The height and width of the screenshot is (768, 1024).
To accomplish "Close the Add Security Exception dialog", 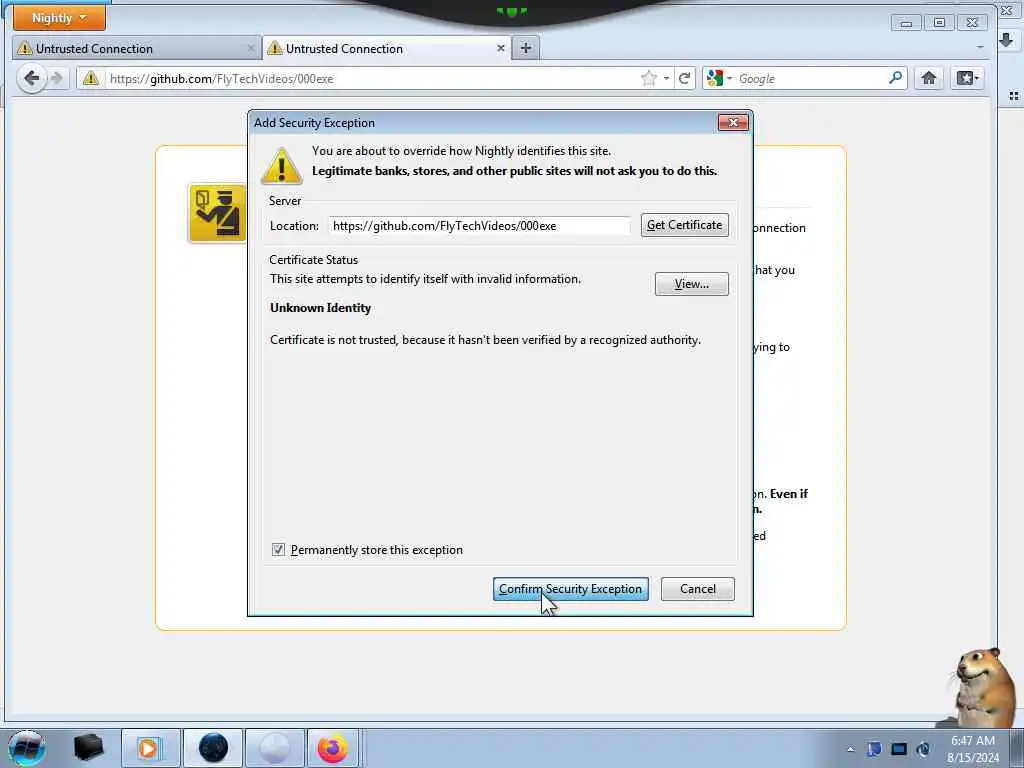I will click(733, 122).
